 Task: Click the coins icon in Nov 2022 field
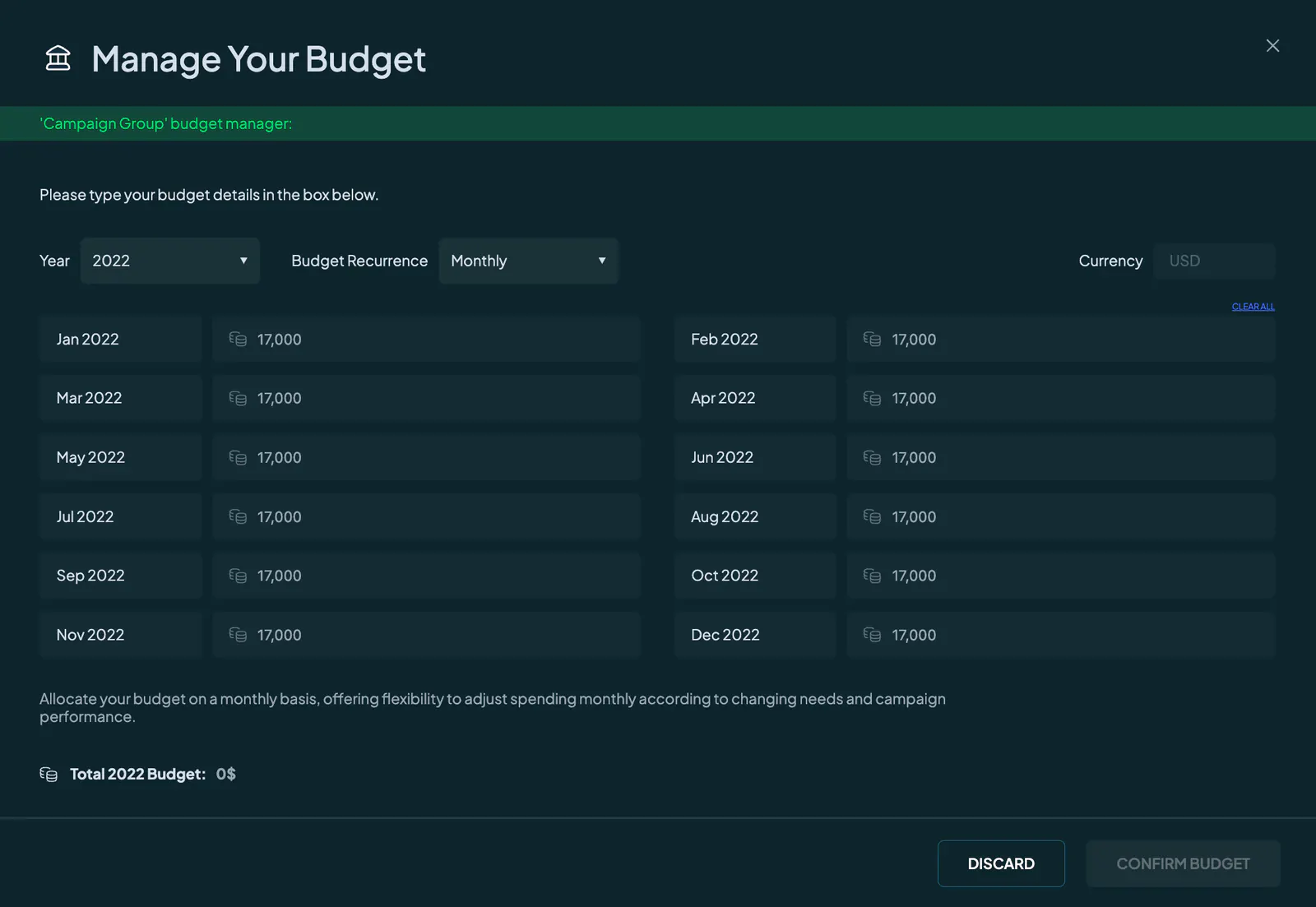pyautogui.click(x=238, y=635)
